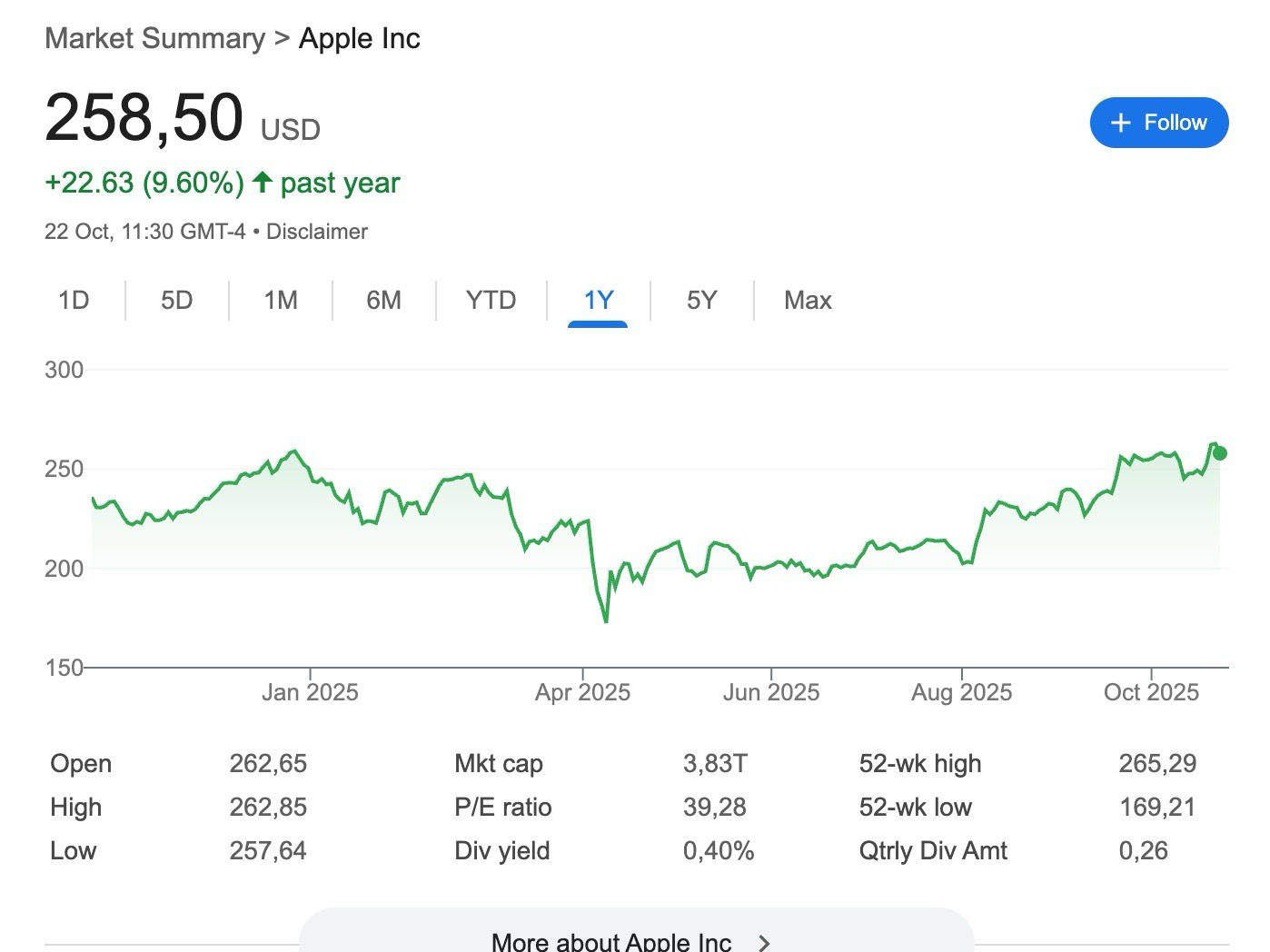Click More about Apple Inc button
The image size is (1270, 952).
tap(610, 941)
